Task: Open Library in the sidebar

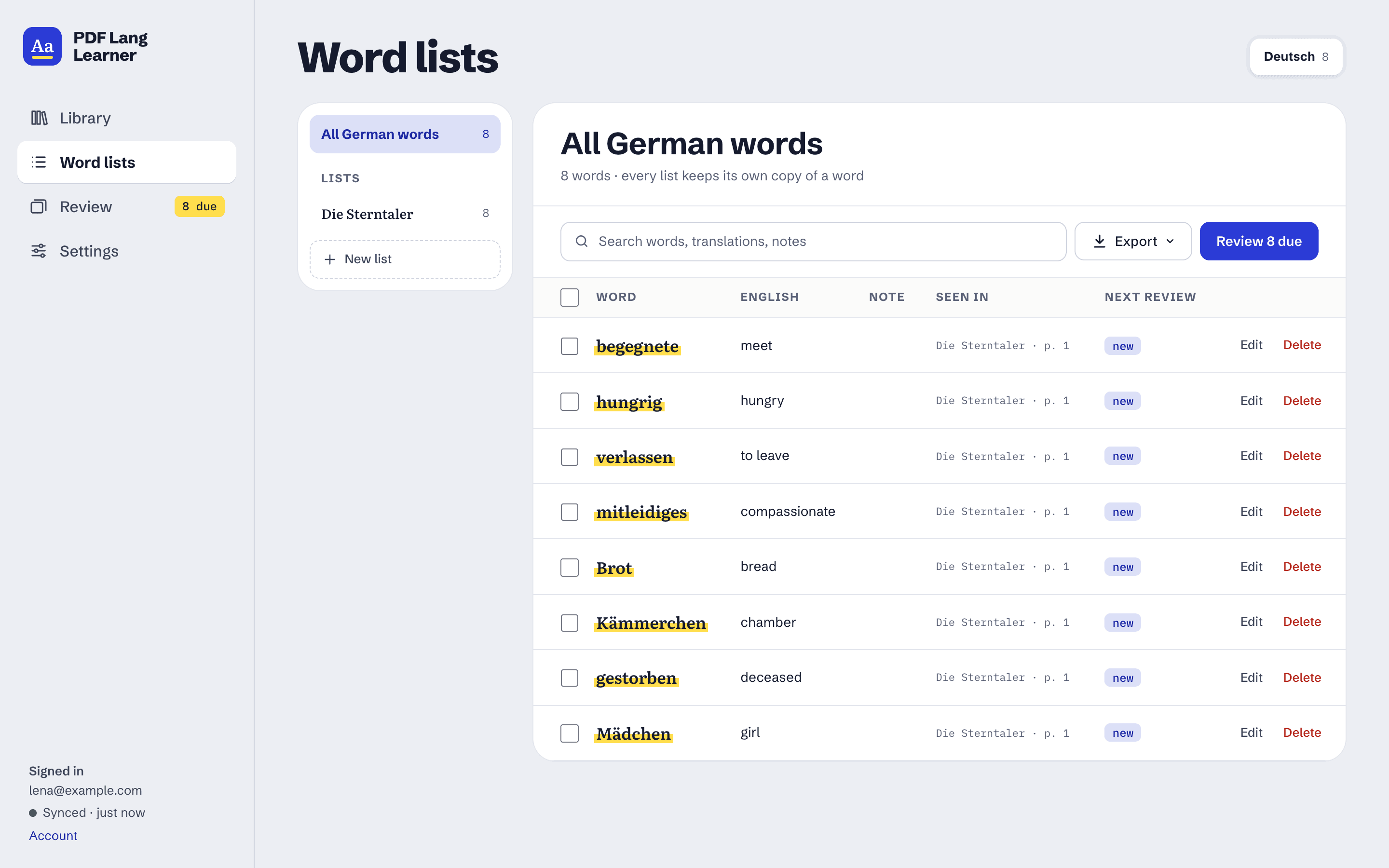Action: coord(127,118)
